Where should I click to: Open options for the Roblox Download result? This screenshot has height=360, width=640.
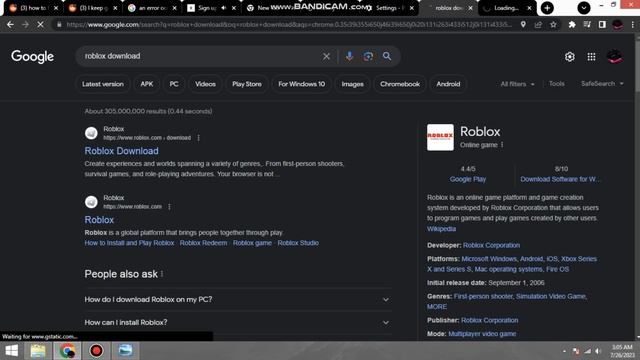198,138
